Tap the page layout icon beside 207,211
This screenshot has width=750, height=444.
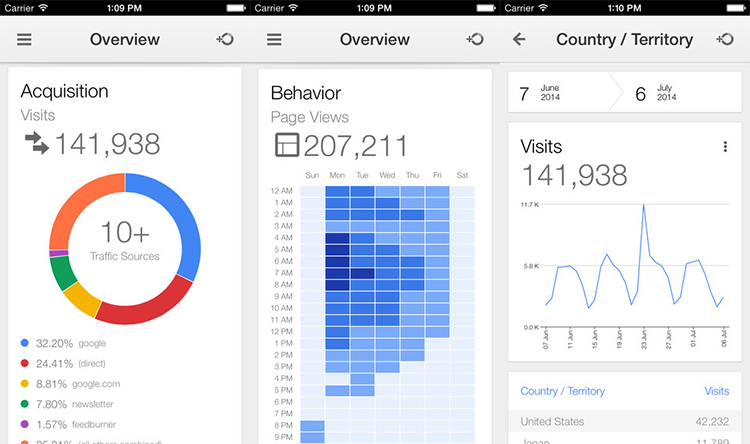[x=285, y=145]
